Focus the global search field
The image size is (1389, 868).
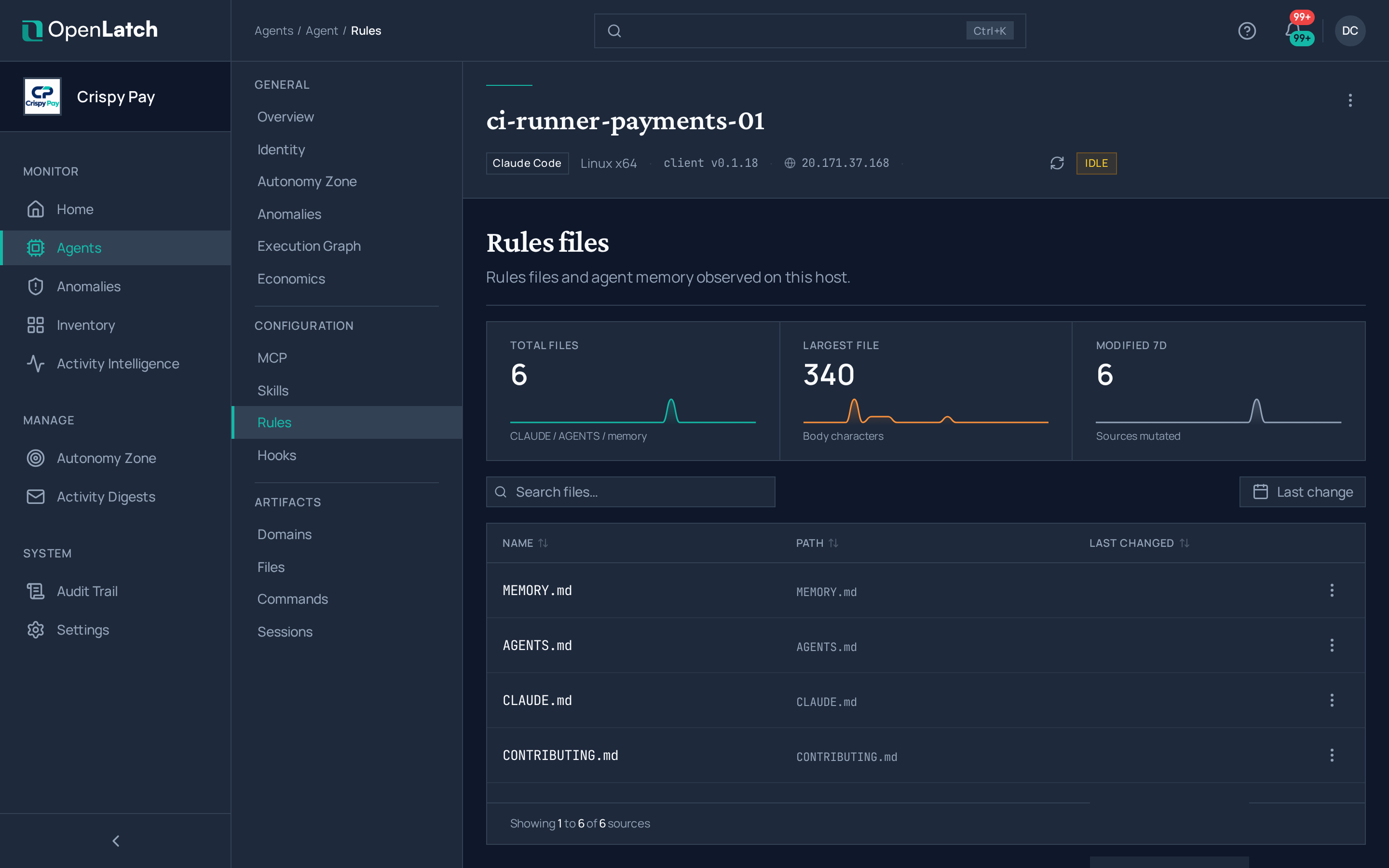[x=809, y=30]
